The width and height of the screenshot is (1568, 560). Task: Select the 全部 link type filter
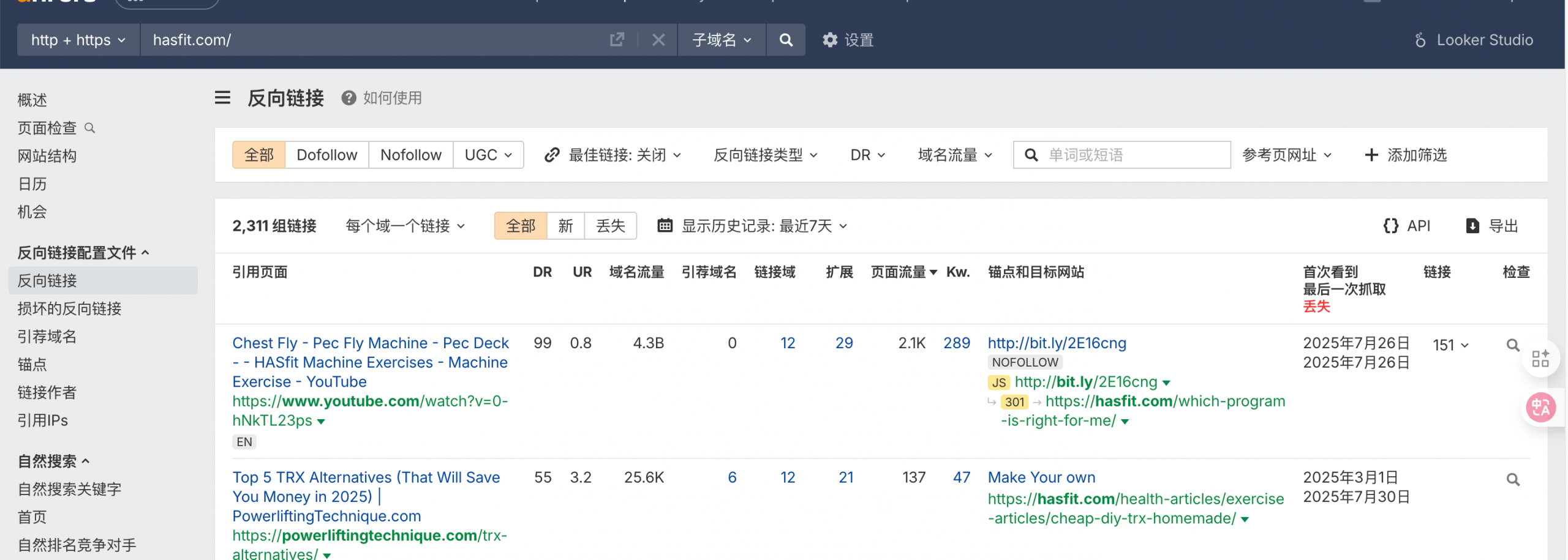coord(259,155)
